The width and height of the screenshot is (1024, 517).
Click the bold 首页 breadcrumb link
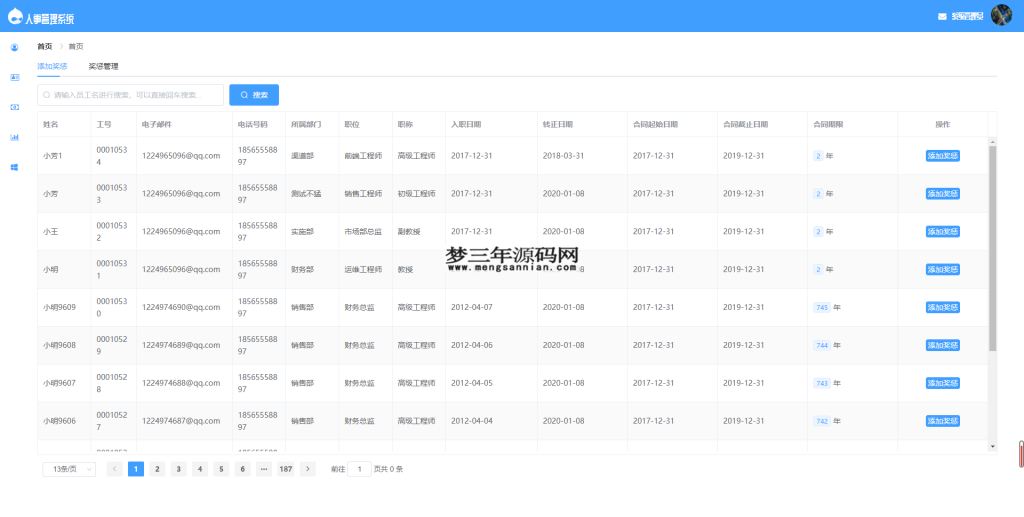click(x=44, y=46)
